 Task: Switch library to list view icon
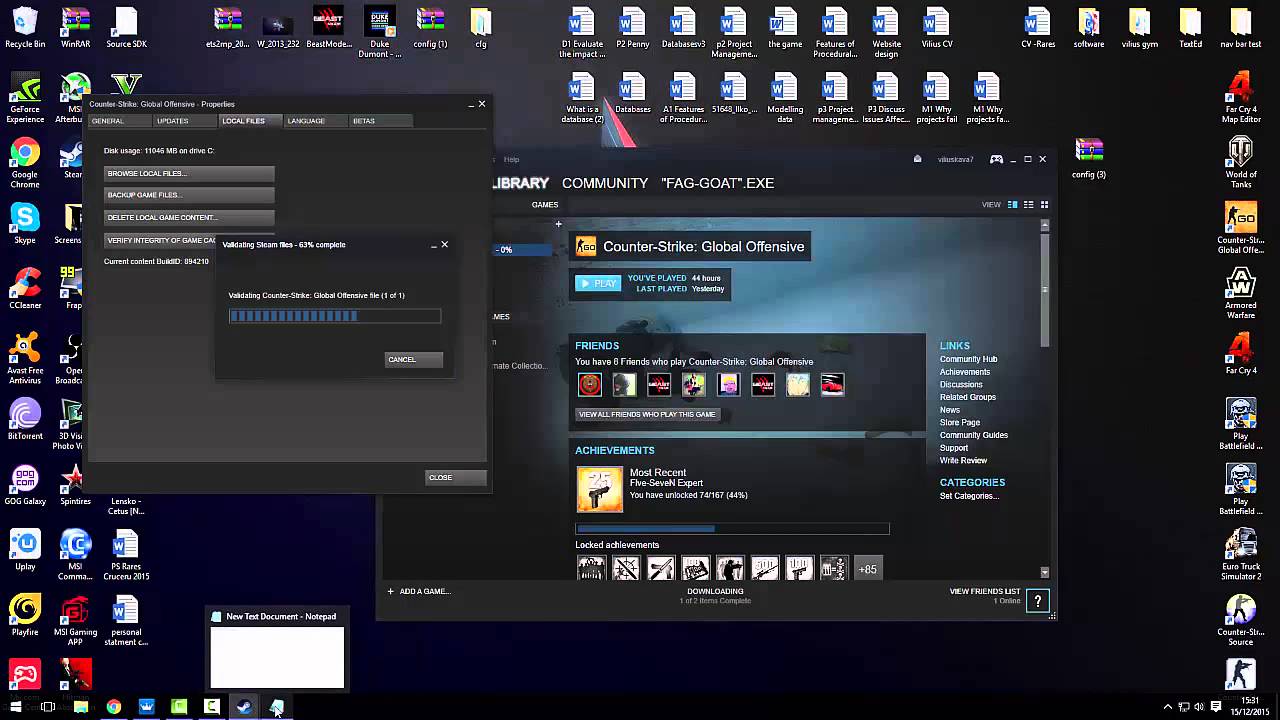click(x=1028, y=205)
